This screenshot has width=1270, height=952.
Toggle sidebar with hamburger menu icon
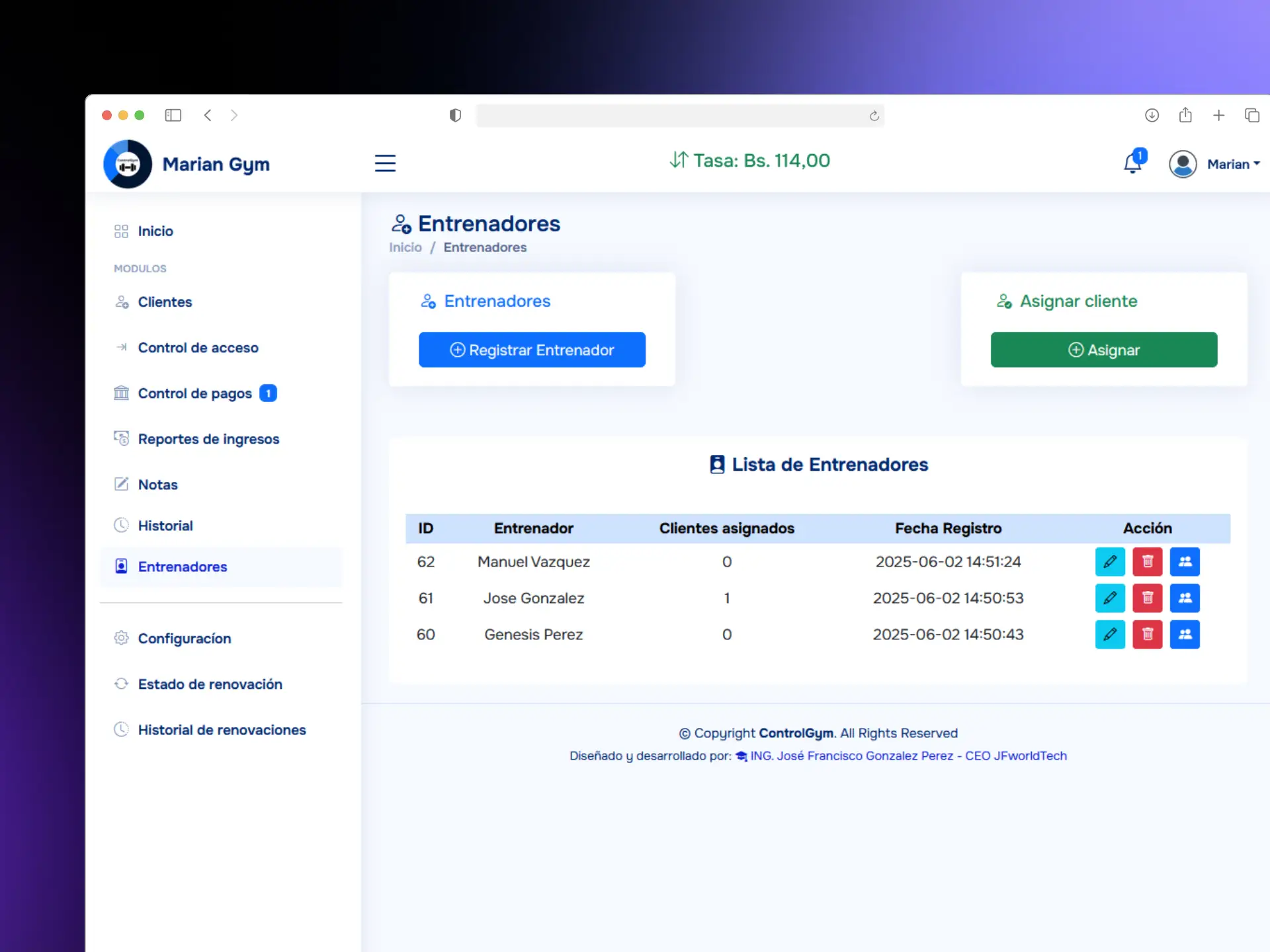click(385, 163)
